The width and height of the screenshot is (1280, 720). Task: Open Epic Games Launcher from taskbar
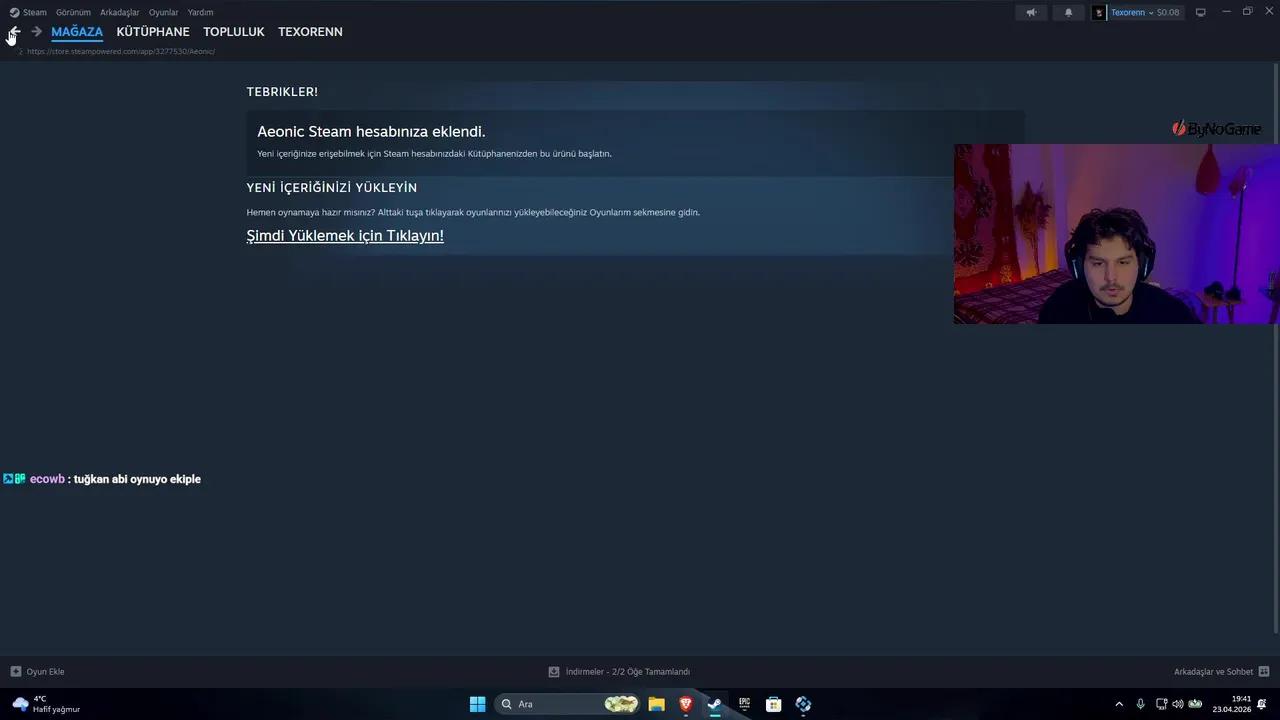pos(744,704)
